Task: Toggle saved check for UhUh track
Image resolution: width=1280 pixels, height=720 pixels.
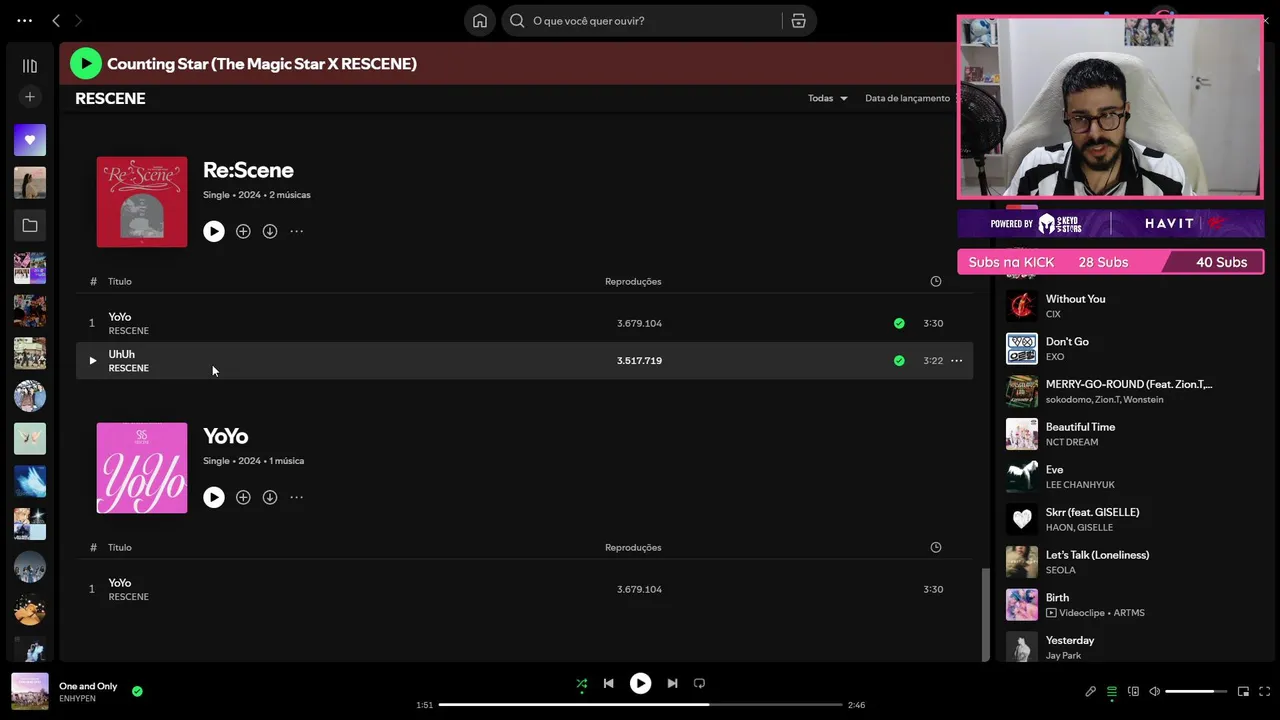Action: point(899,360)
